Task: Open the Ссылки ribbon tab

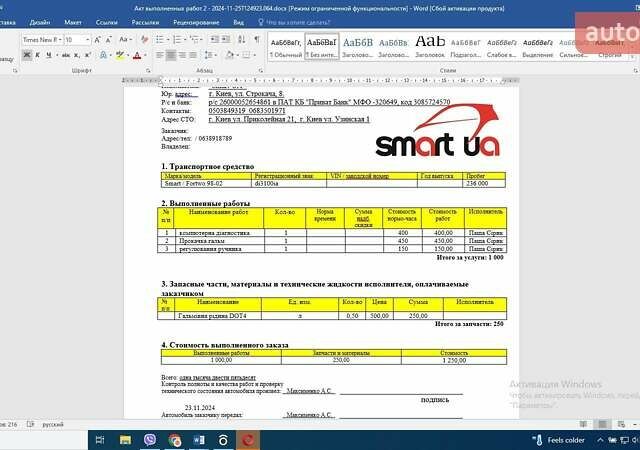Action: click(107, 22)
